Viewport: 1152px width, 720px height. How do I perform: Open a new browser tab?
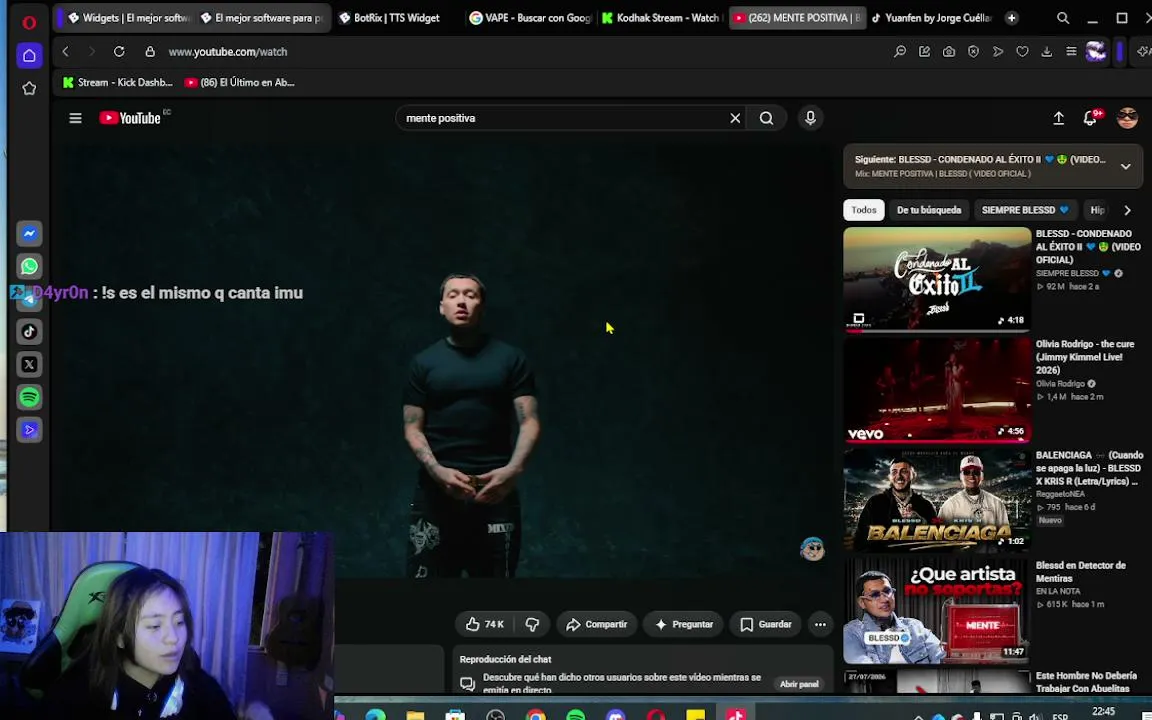click(x=1012, y=18)
